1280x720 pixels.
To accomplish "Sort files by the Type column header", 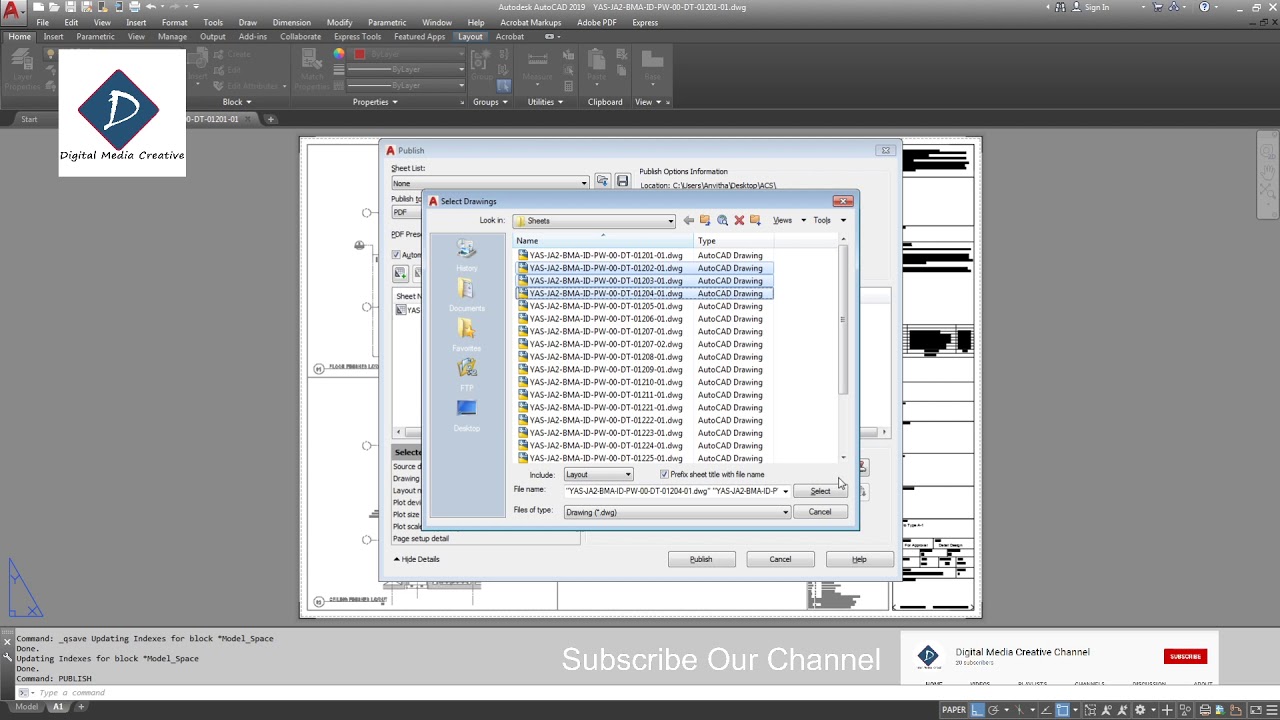I will tap(733, 241).
